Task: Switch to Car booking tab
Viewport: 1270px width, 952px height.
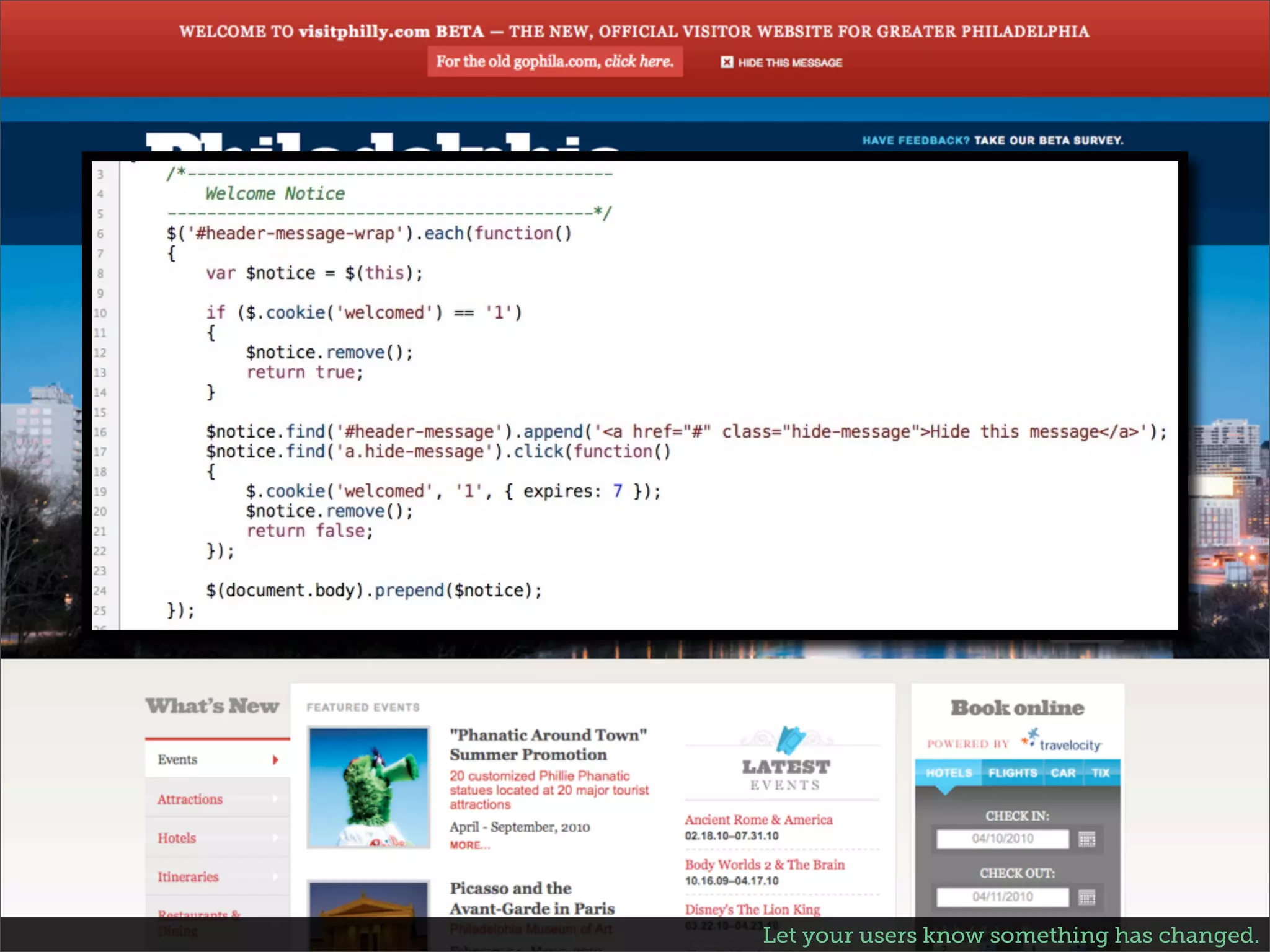Action: click(1063, 773)
